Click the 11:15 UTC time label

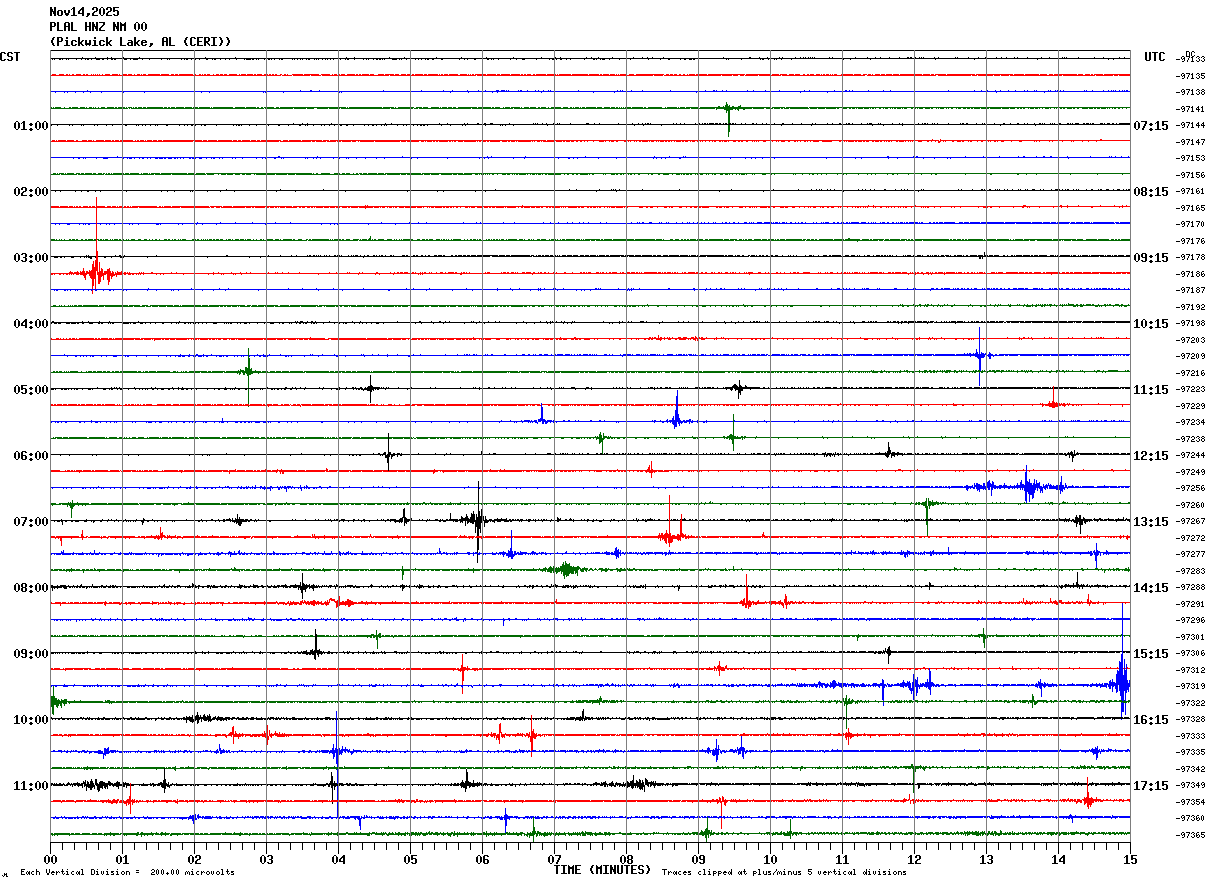pos(1150,390)
